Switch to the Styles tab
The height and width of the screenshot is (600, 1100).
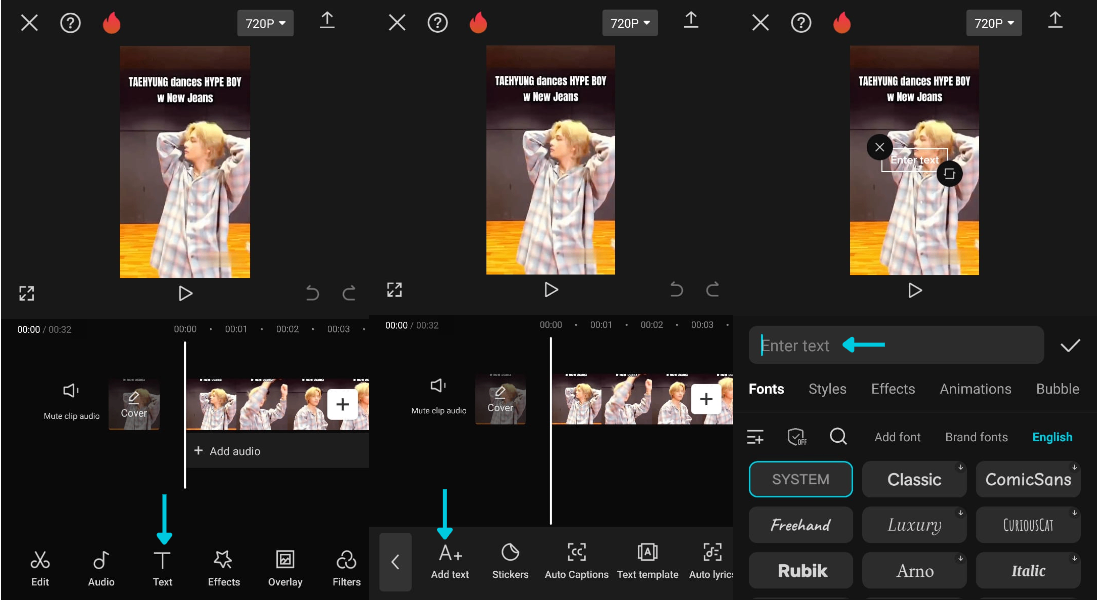(x=827, y=389)
